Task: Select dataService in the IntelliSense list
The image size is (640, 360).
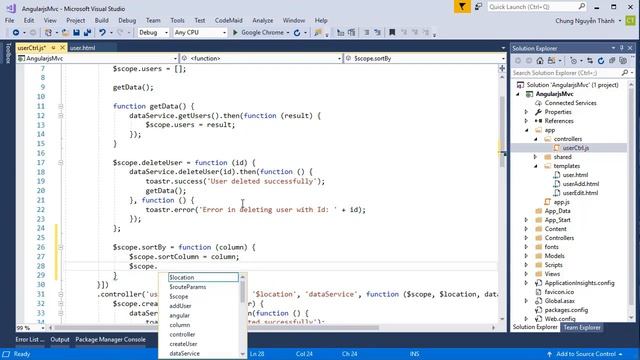Action: [x=184, y=353]
